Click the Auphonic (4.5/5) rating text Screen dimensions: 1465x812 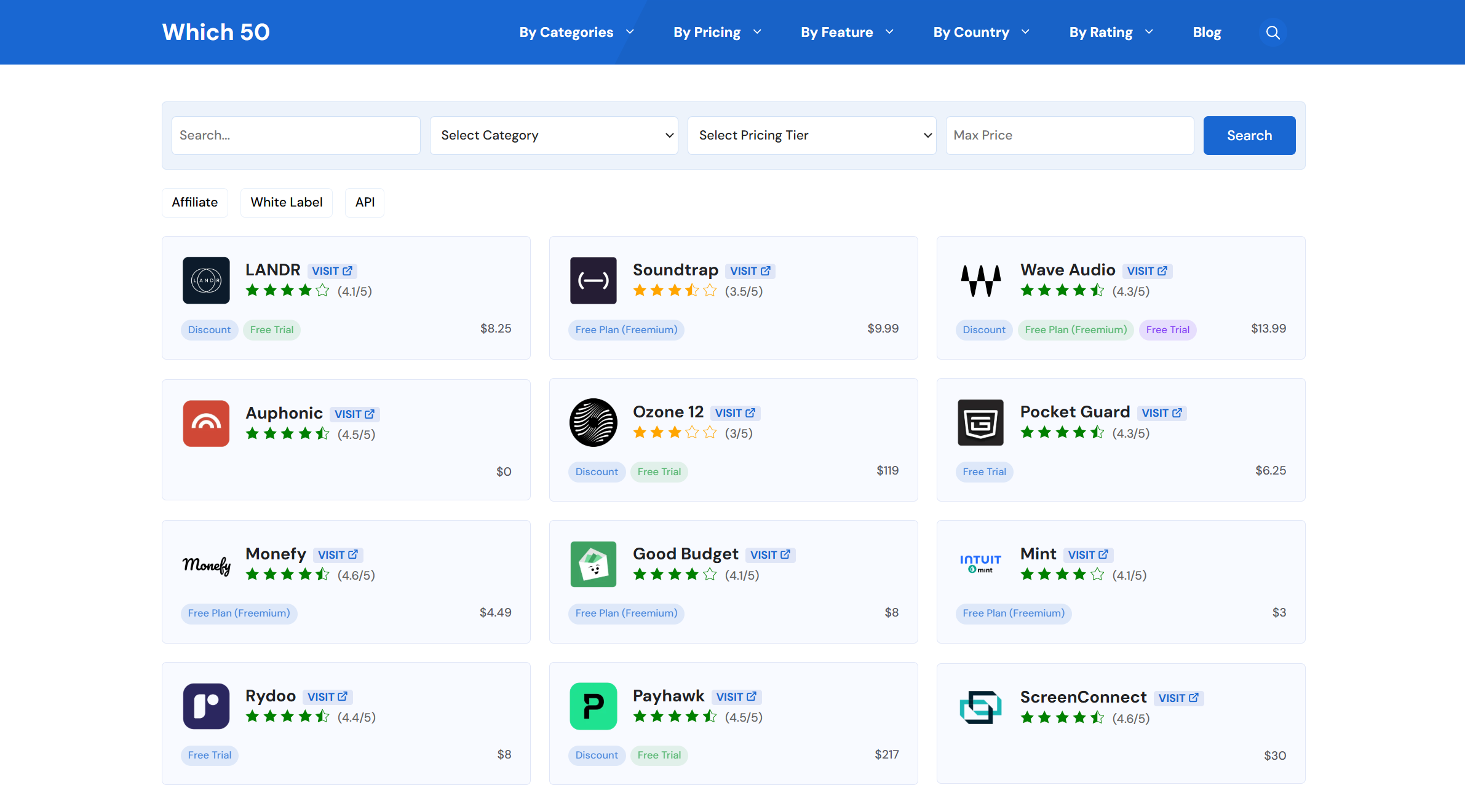[x=356, y=435]
